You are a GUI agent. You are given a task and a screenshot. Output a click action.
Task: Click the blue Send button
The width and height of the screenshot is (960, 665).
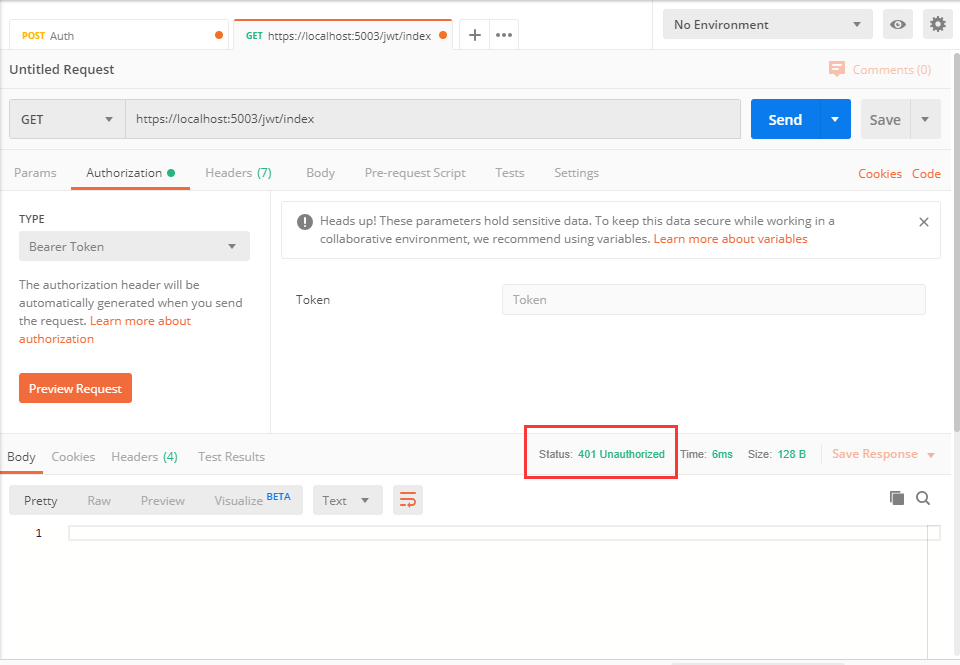click(x=785, y=119)
